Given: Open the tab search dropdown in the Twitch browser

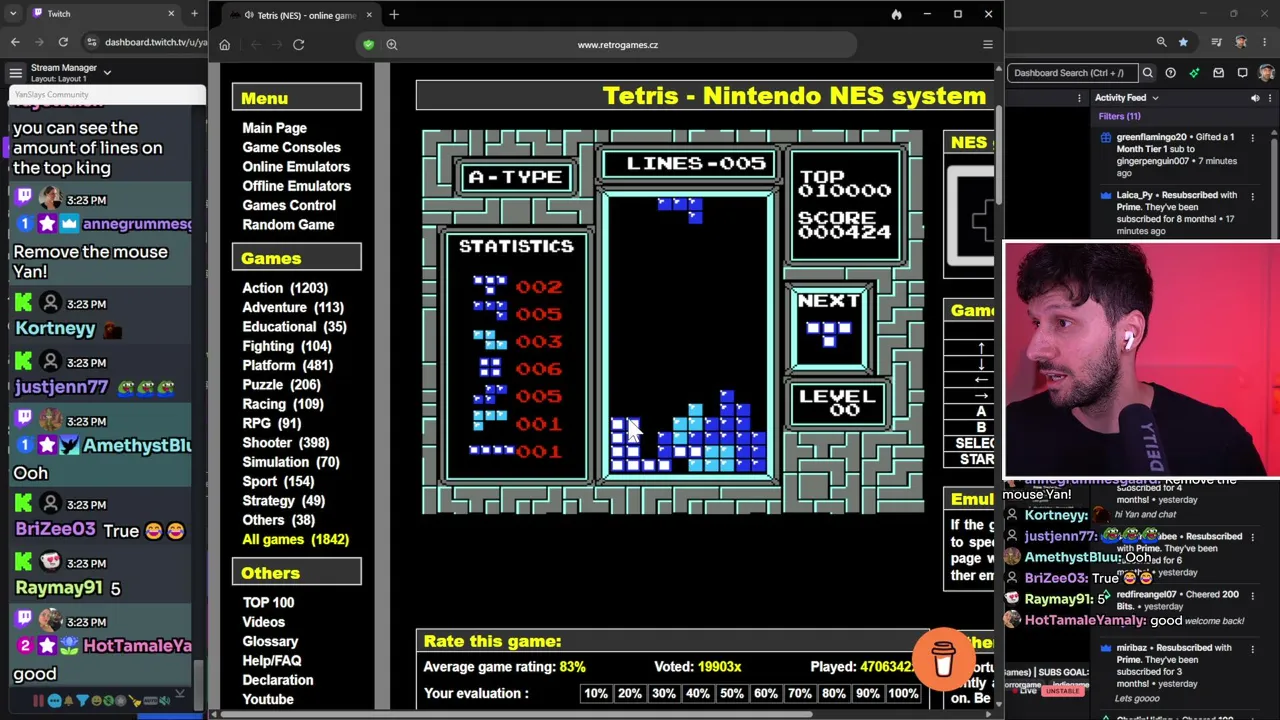Looking at the screenshot, I should pyautogui.click(x=13, y=14).
